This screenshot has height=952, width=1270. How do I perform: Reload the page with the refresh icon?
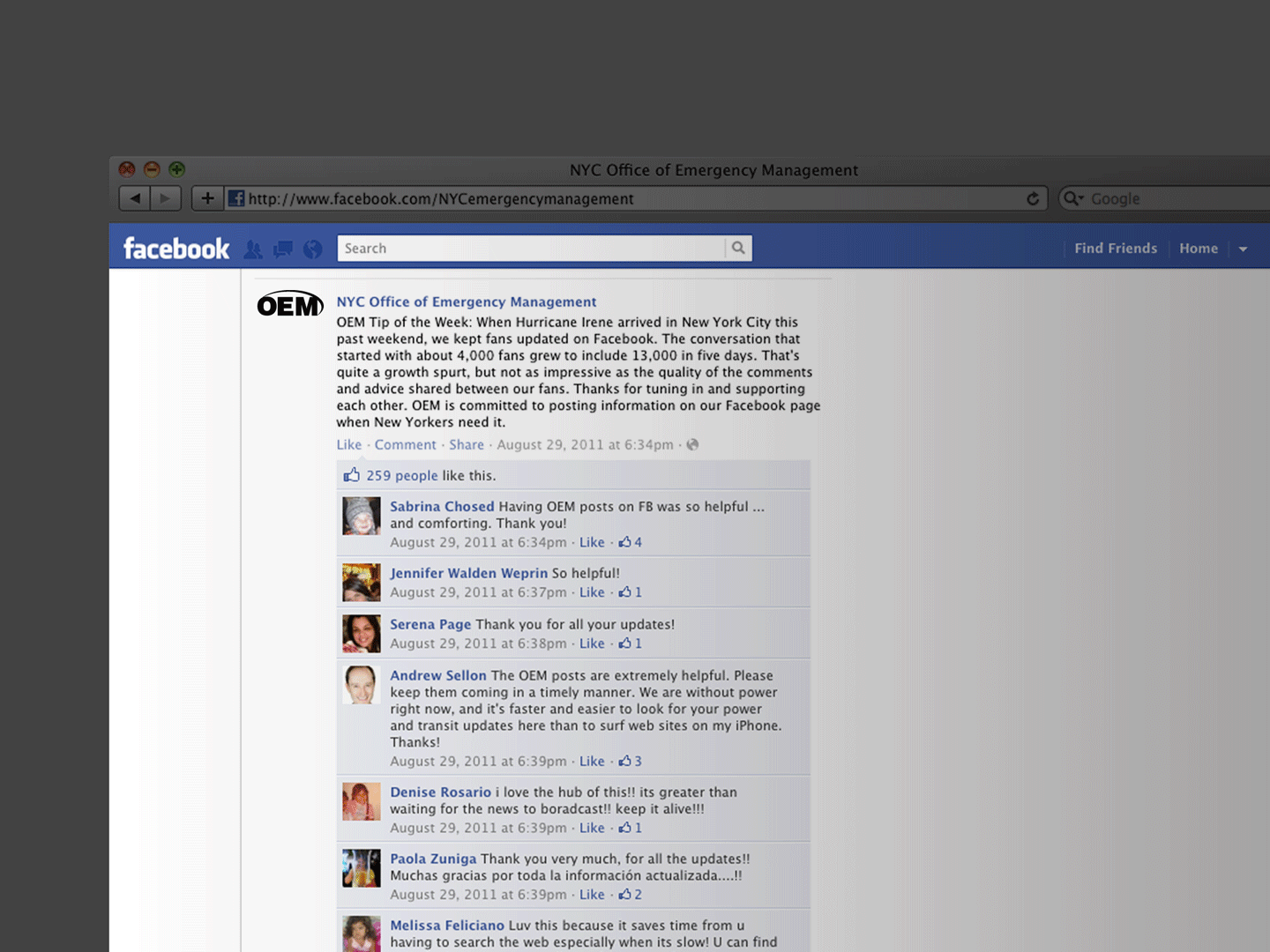pyautogui.click(x=1033, y=198)
